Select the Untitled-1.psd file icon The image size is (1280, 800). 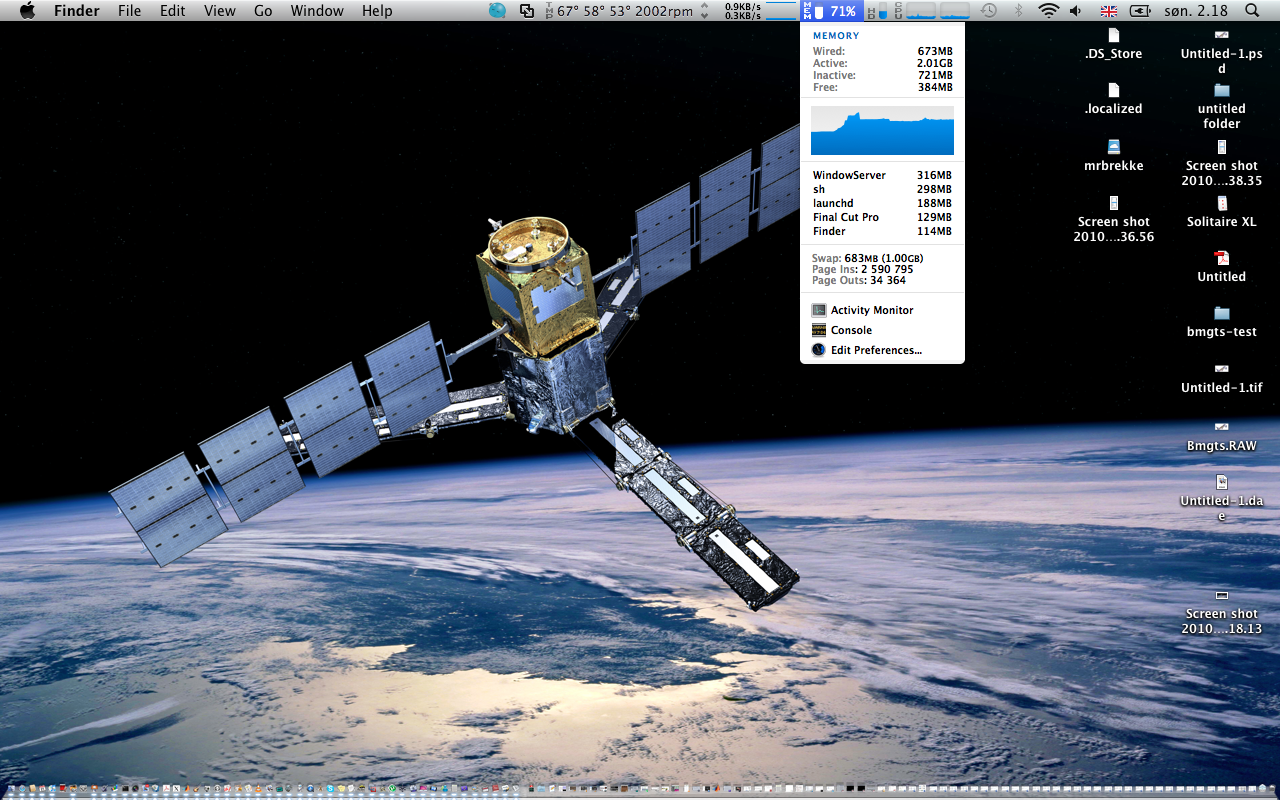(x=1221, y=51)
